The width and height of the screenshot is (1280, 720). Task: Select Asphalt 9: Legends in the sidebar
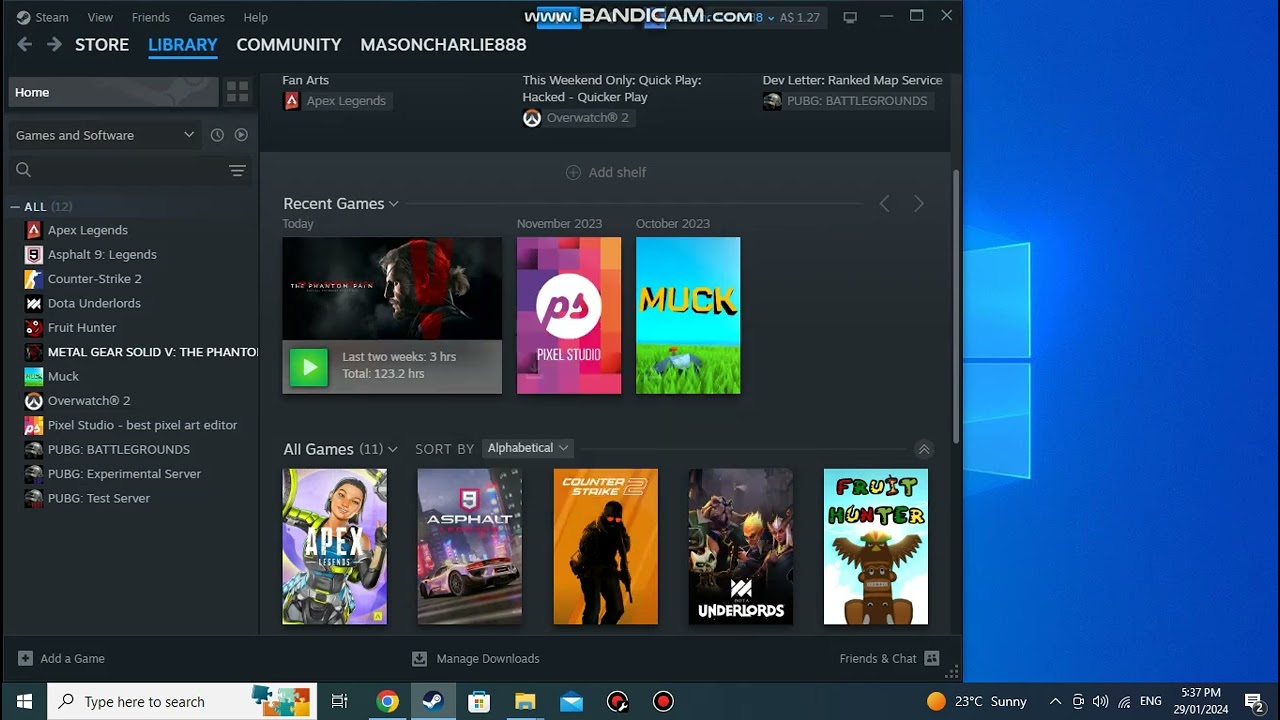[102, 254]
